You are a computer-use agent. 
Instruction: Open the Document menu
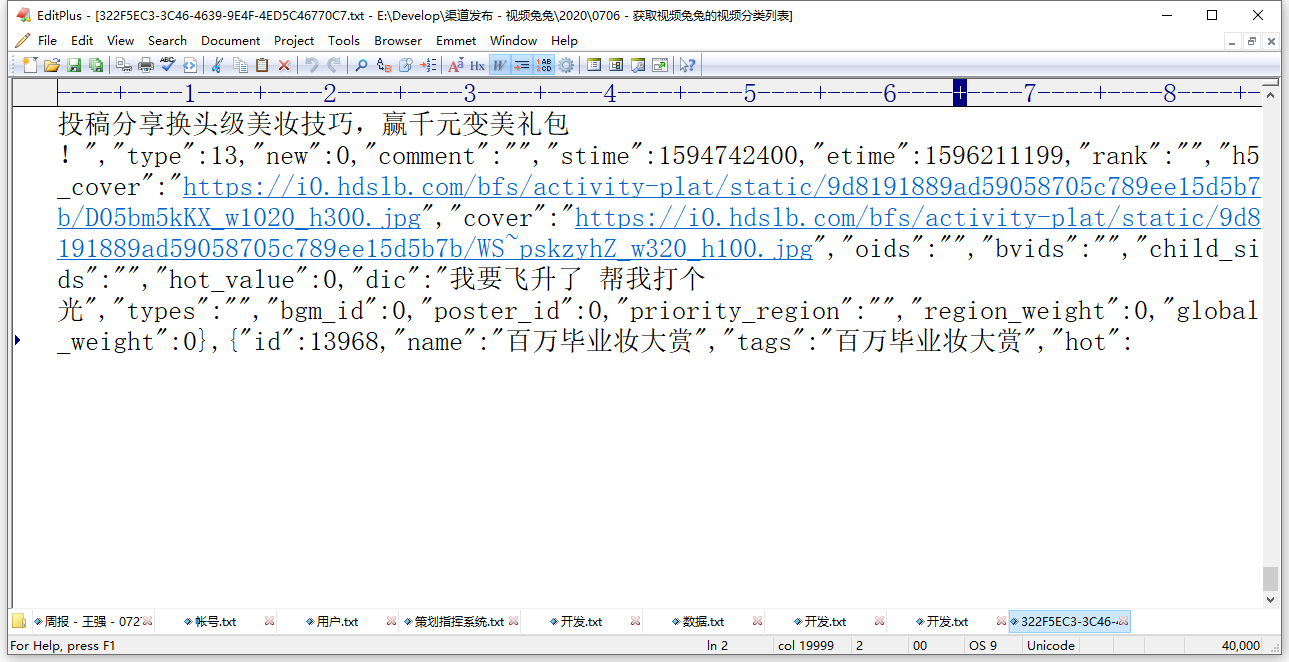click(x=230, y=40)
